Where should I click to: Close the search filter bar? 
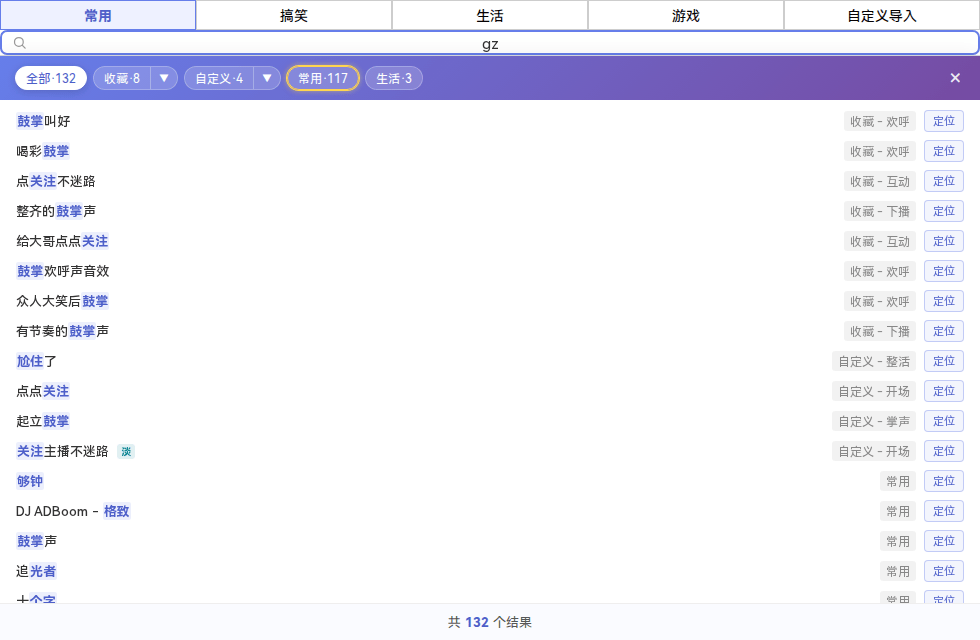tap(955, 78)
